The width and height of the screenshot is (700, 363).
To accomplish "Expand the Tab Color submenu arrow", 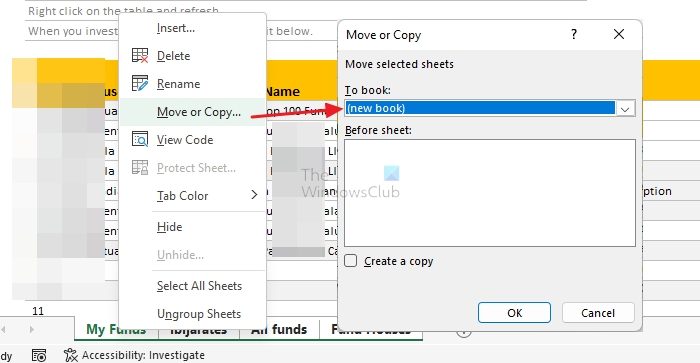I will [x=254, y=195].
